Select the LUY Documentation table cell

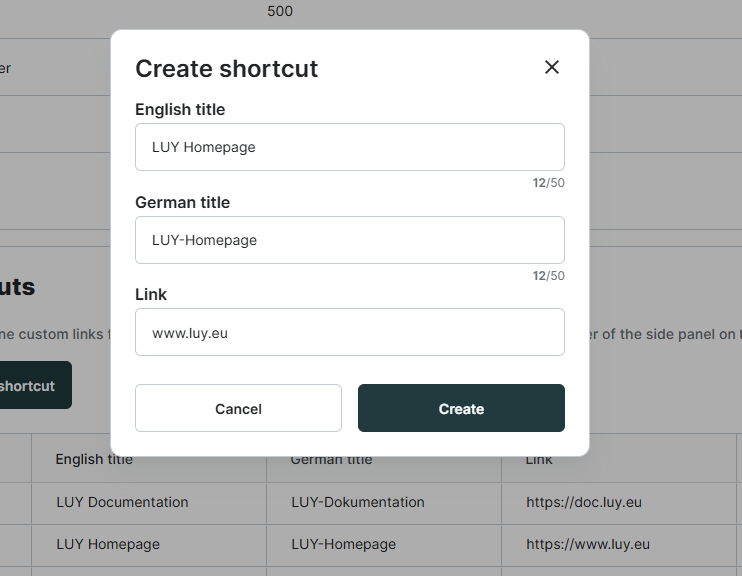122,502
